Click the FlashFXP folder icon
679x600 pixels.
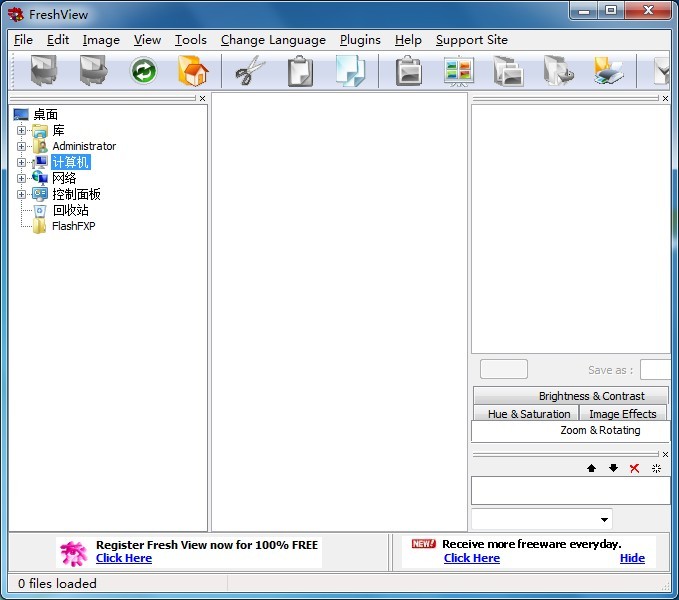tap(39, 226)
